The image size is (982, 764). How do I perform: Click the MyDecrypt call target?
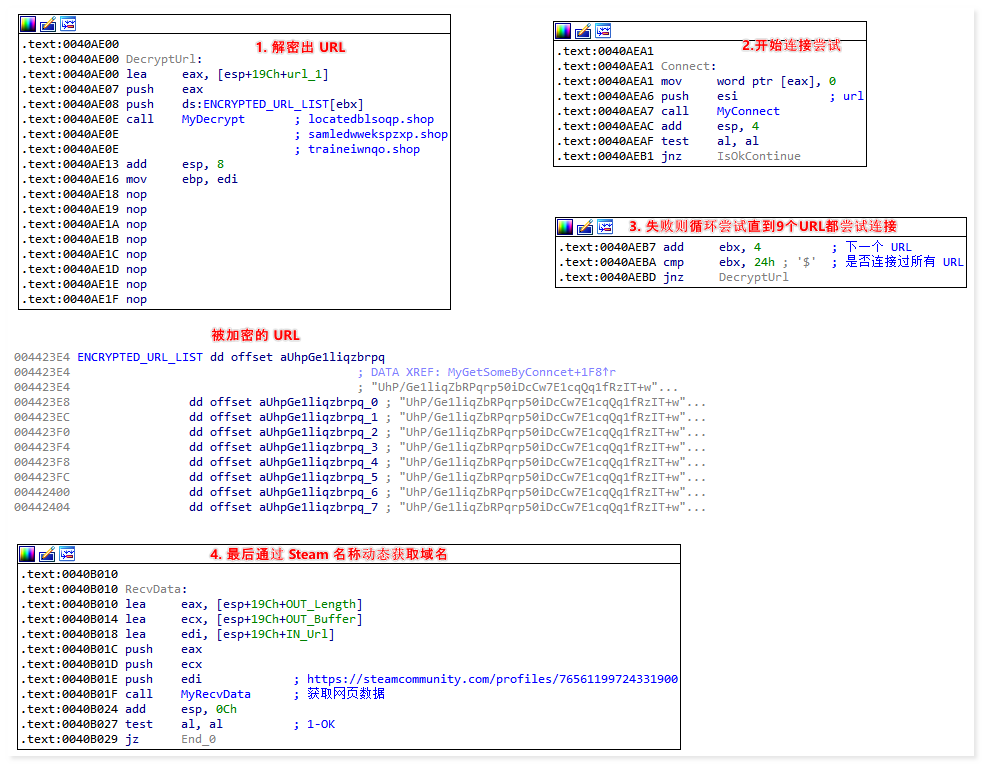coord(212,119)
